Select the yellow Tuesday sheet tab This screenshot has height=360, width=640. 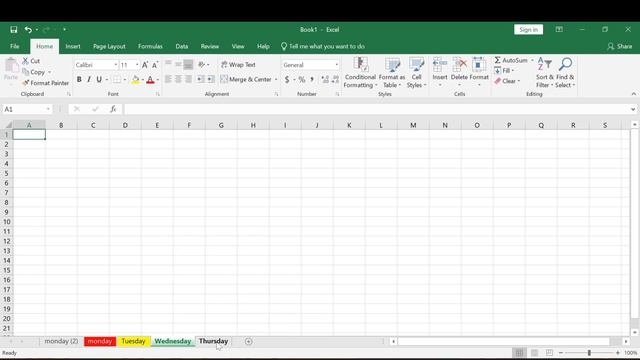click(x=133, y=341)
